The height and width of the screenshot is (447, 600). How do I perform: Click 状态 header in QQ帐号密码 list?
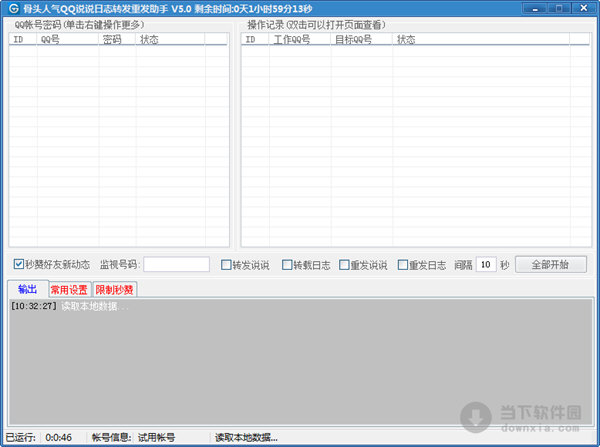(x=170, y=39)
